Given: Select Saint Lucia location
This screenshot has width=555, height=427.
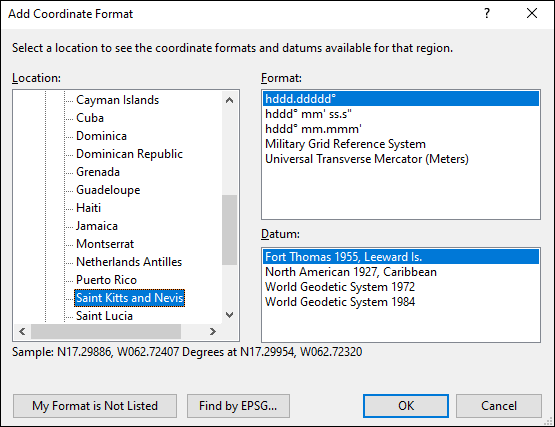Looking at the screenshot, I should [104, 316].
